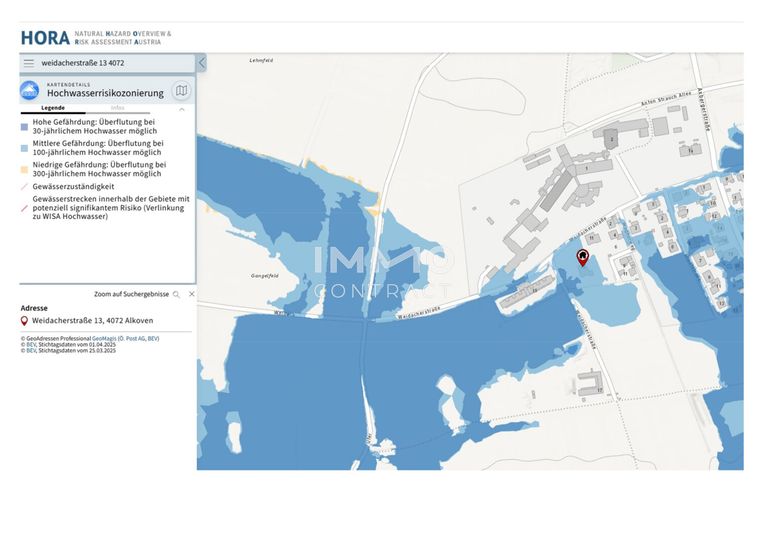The height and width of the screenshot is (543, 768).
Task: Click the Hohe Gefährdung dark blue swatch
Action: point(25,127)
